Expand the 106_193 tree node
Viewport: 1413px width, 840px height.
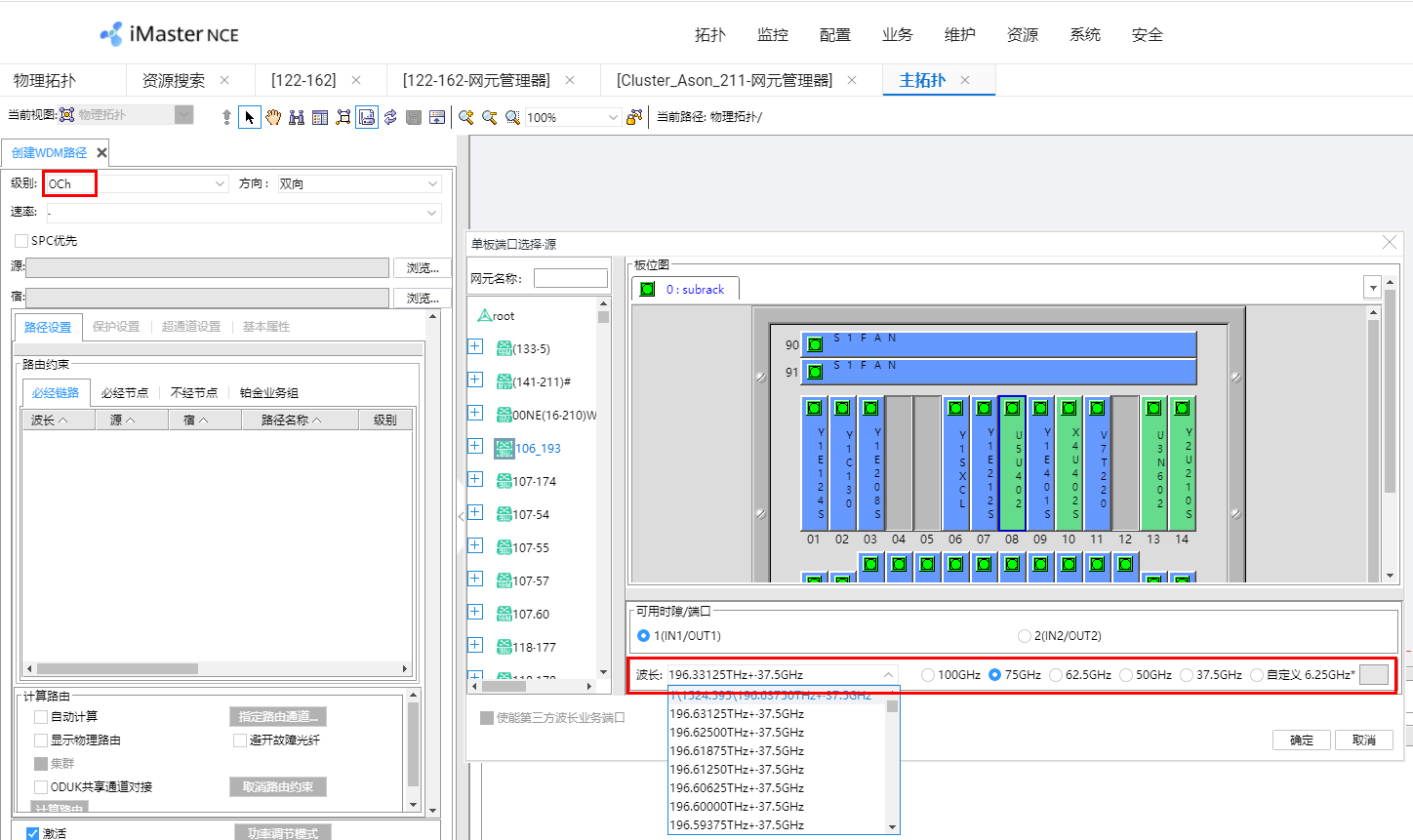(x=475, y=446)
